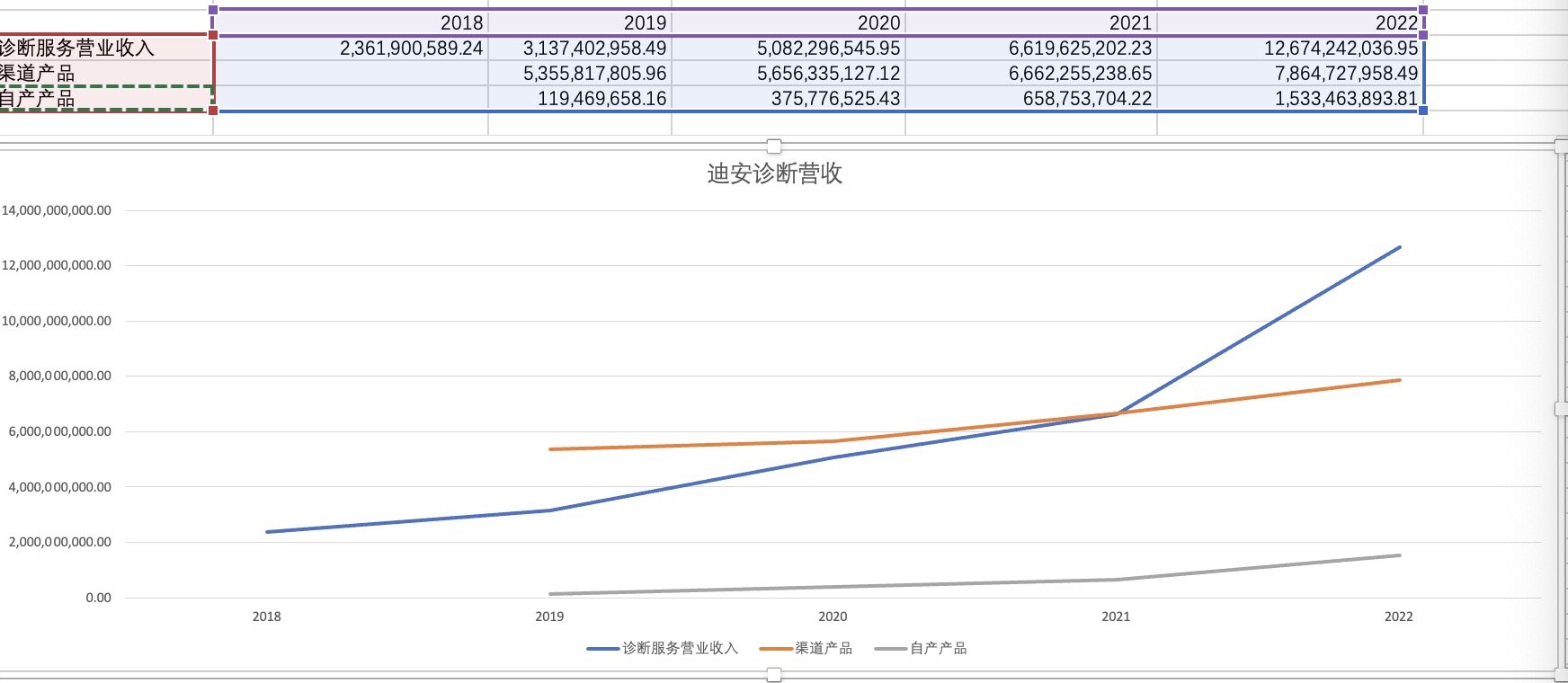Select cell containing 2,361,900,589.24
The width and height of the screenshot is (1568, 683).
pyautogui.click(x=351, y=49)
